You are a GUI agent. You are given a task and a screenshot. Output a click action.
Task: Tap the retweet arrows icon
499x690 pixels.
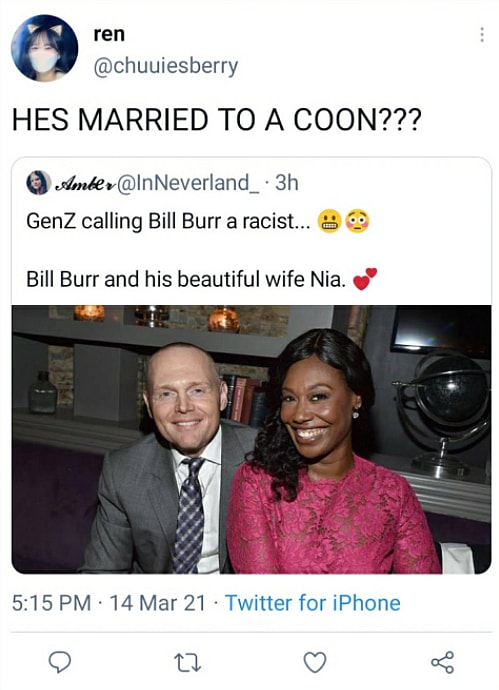(x=187, y=663)
